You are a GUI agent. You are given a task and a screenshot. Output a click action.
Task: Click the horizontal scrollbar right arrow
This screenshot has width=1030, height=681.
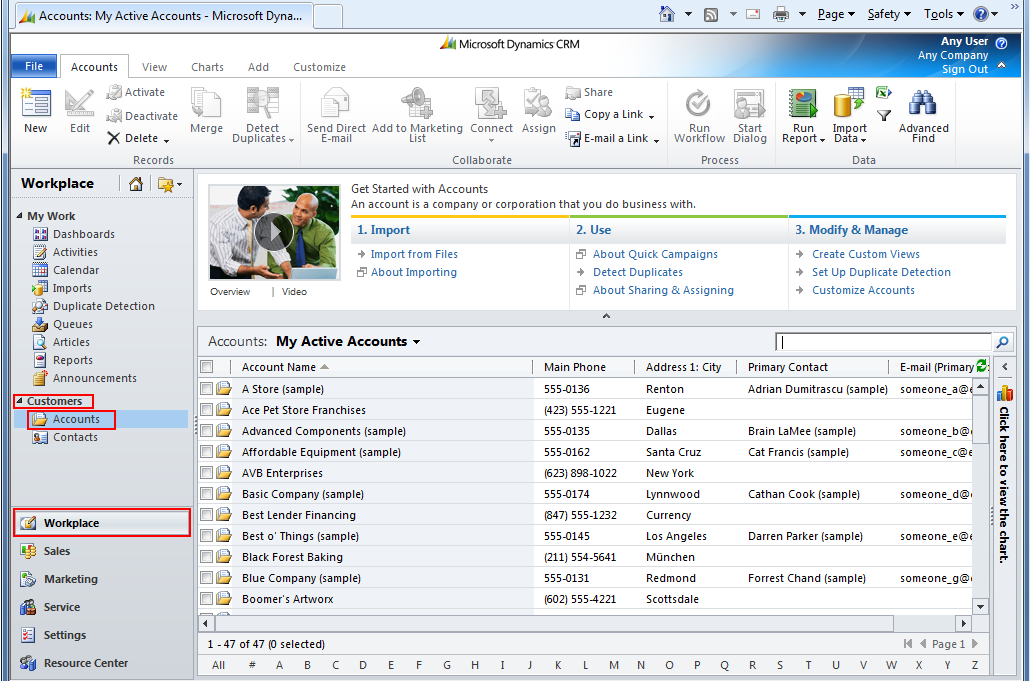tap(963, 623)
